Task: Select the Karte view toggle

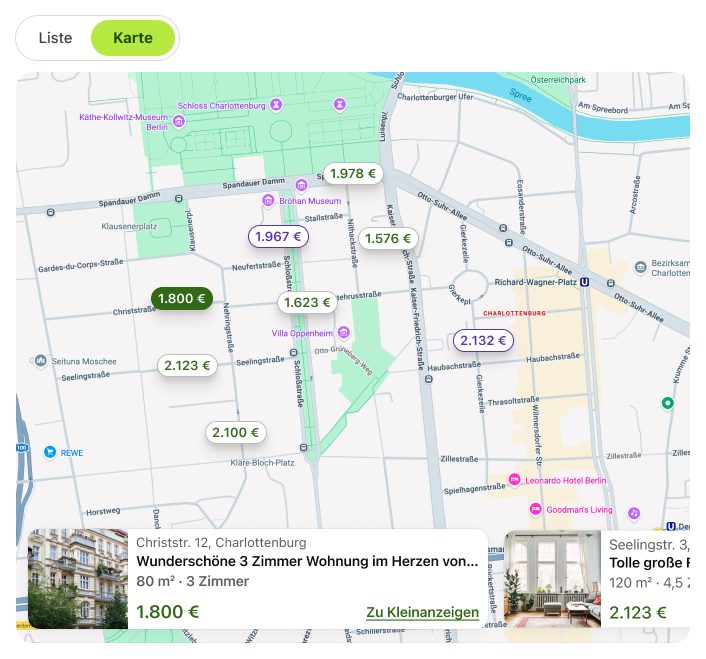Action: pos(133,38)
